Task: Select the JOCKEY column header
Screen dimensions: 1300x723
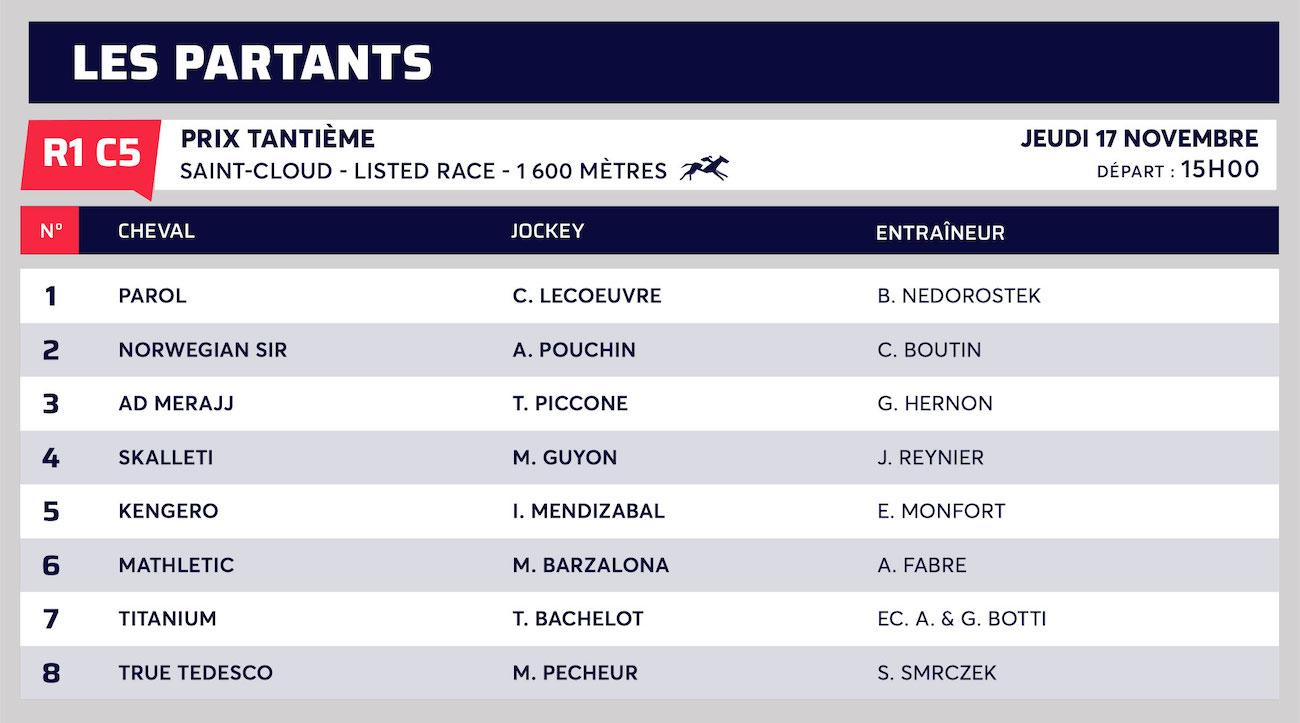Action: click(547, 231)
